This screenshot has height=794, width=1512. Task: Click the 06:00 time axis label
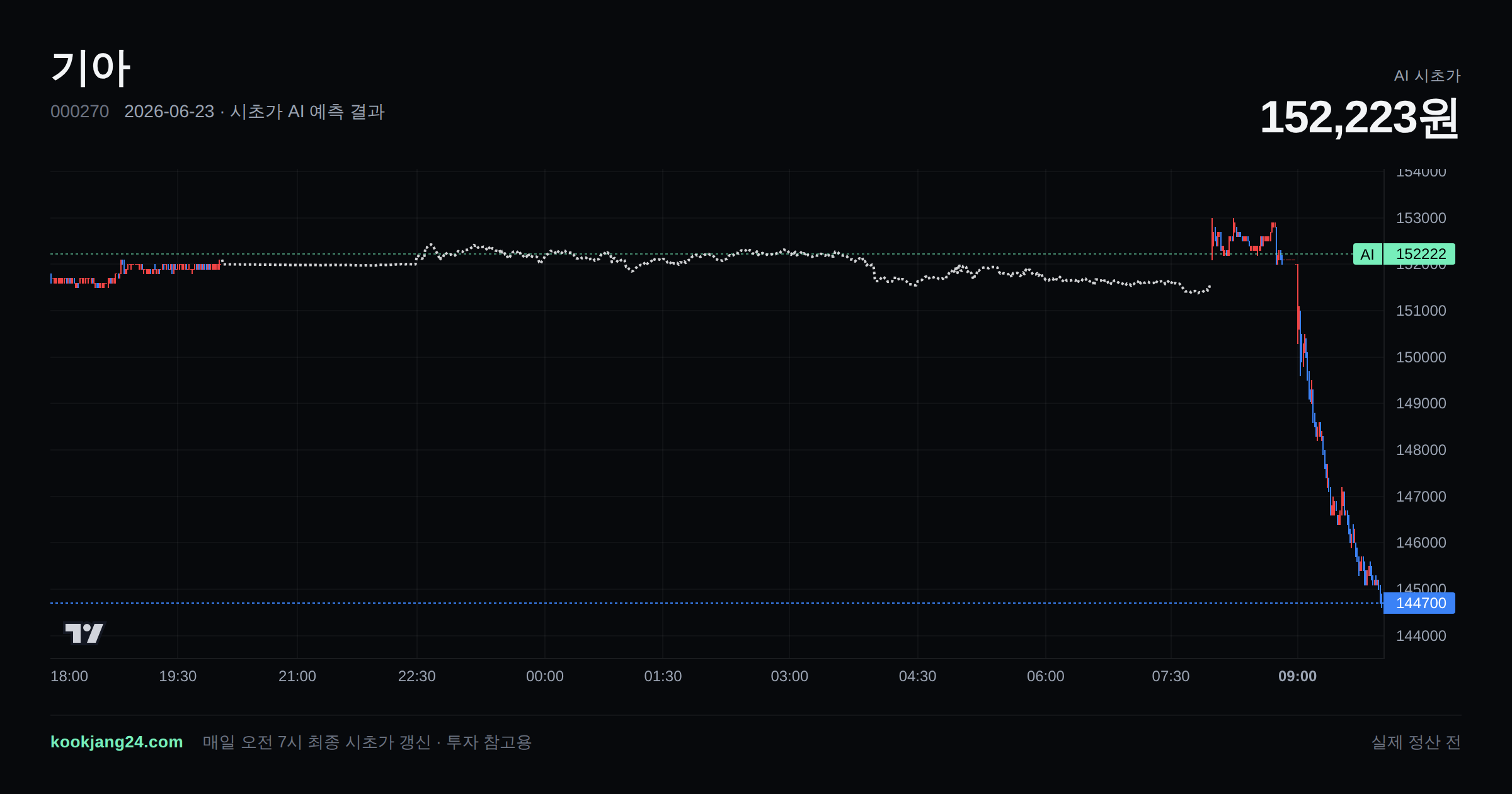tap(1046, 676)
